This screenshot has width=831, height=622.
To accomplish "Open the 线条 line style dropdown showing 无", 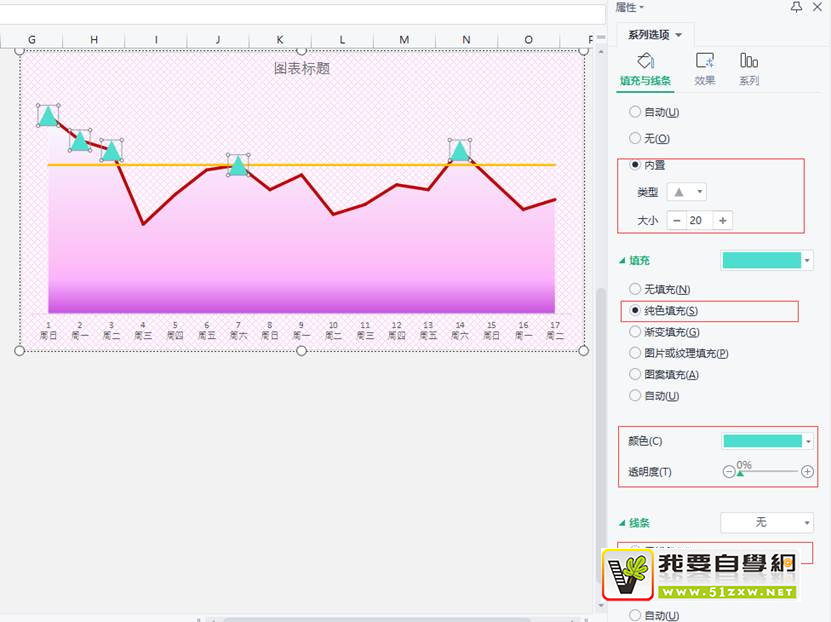I will coord(767,523).
